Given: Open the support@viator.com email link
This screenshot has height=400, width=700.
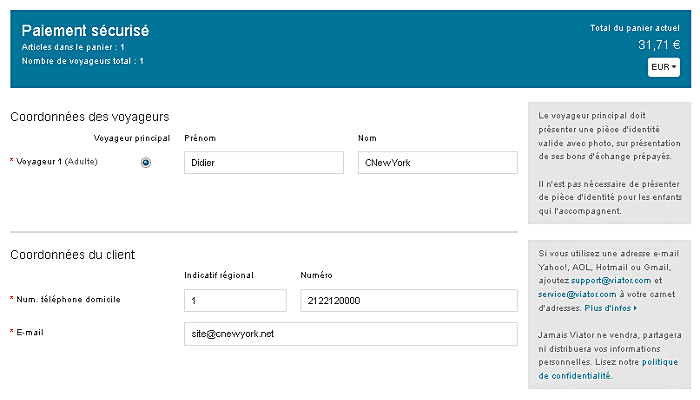Looking at the screenshot, I should pyautogui.click(x=611, y=280).
